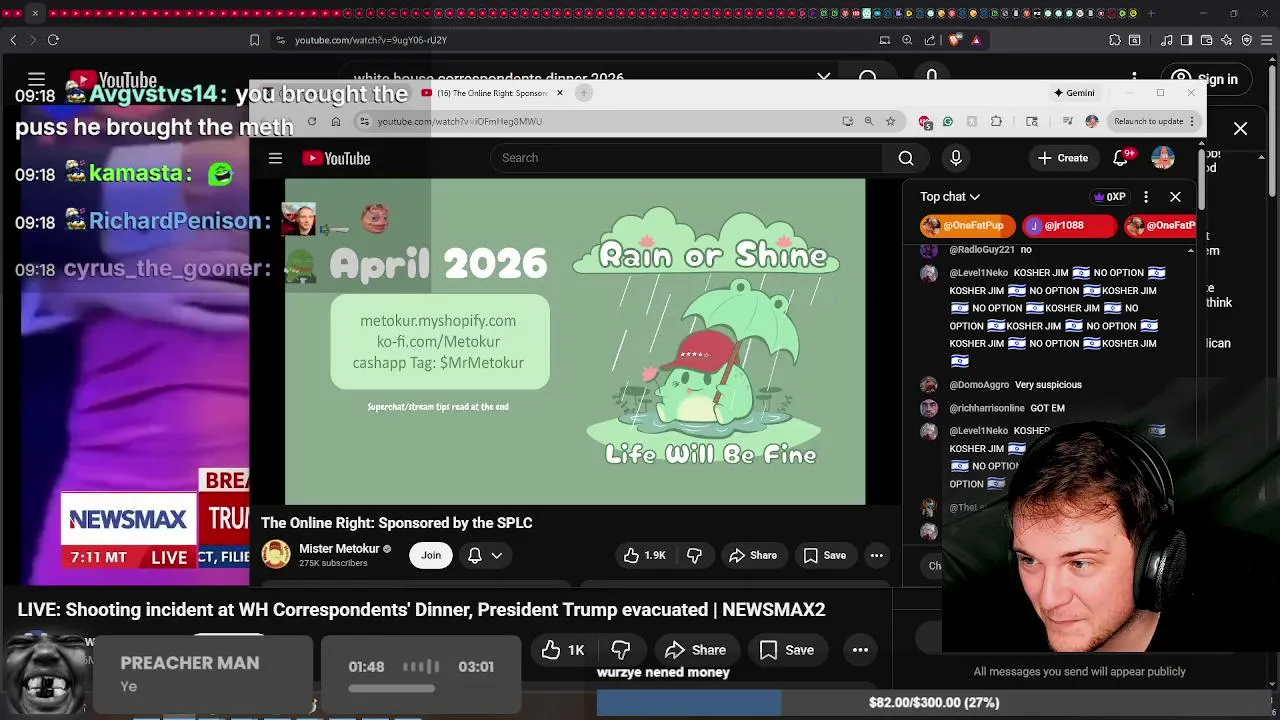
Task: Expand notification options chevron beside Join
Action: (496, 555)
